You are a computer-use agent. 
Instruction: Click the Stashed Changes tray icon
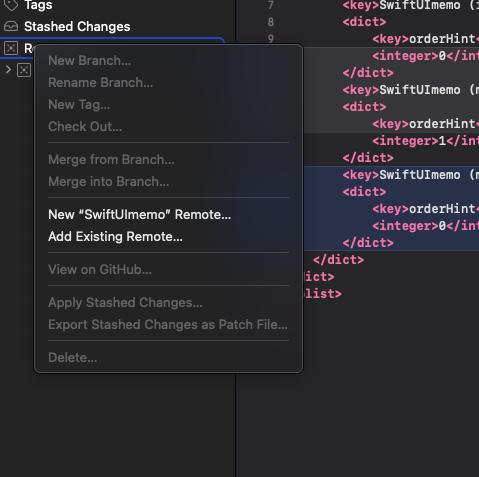pyautogui.click(x=11, y=26)
